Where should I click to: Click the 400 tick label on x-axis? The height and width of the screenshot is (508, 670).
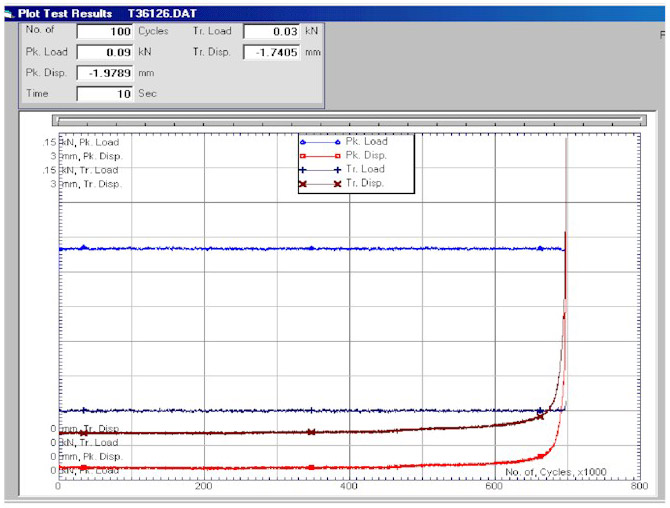[x=349, y=487]
